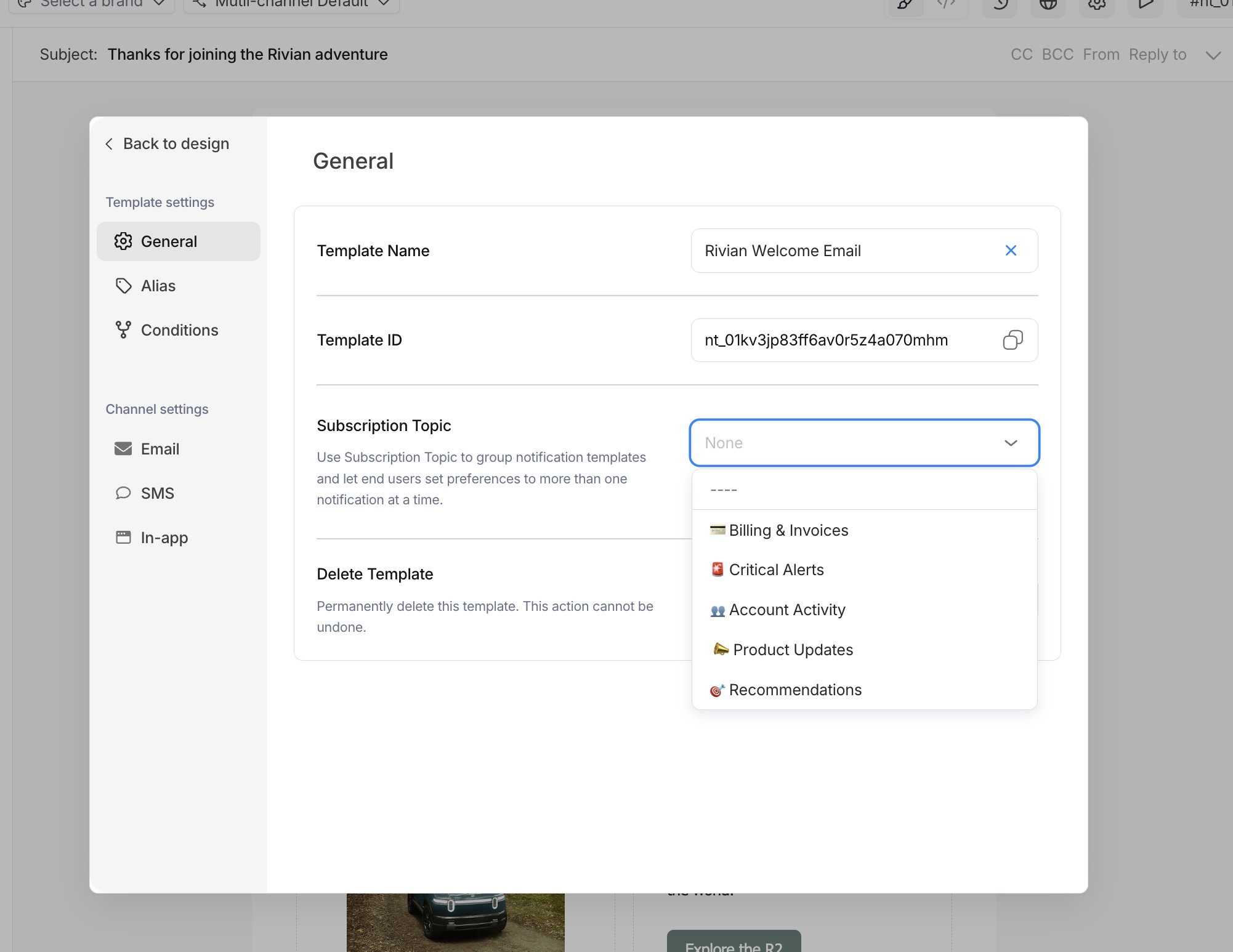Open the Multi-channel Default dropdown
Image resolution: width=1233 pixels, height=952 pixels.
(291, 5)
